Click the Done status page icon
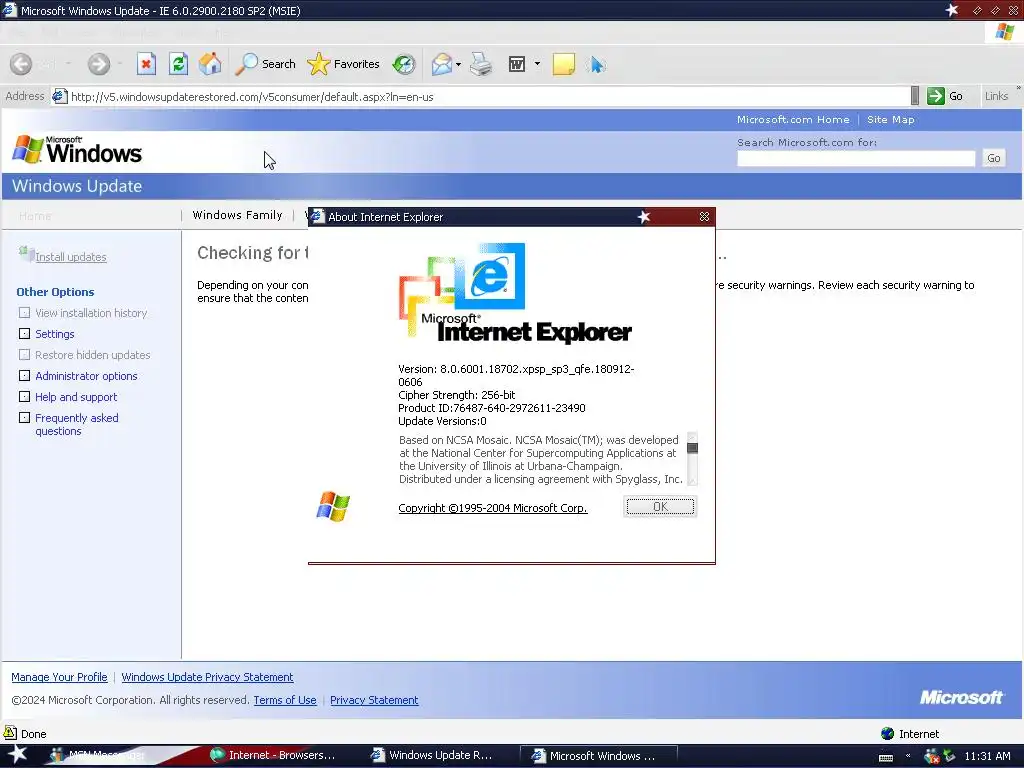This screenshot has height=768, width=1024. (x=10, y=733)
